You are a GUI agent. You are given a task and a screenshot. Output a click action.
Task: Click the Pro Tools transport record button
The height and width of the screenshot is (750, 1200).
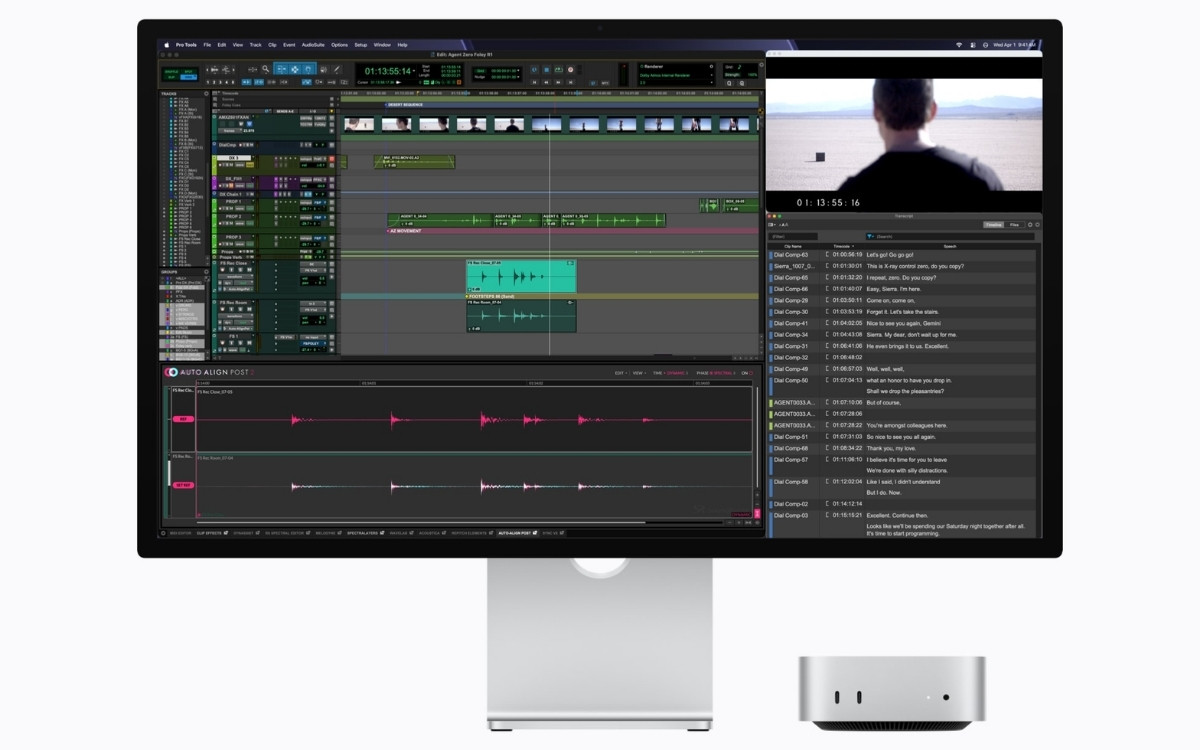point(570,70)
